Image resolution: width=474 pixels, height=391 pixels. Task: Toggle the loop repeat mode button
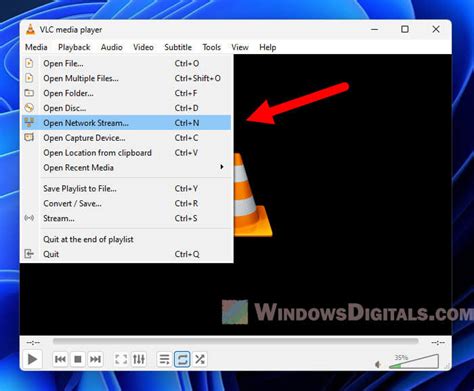182,359
